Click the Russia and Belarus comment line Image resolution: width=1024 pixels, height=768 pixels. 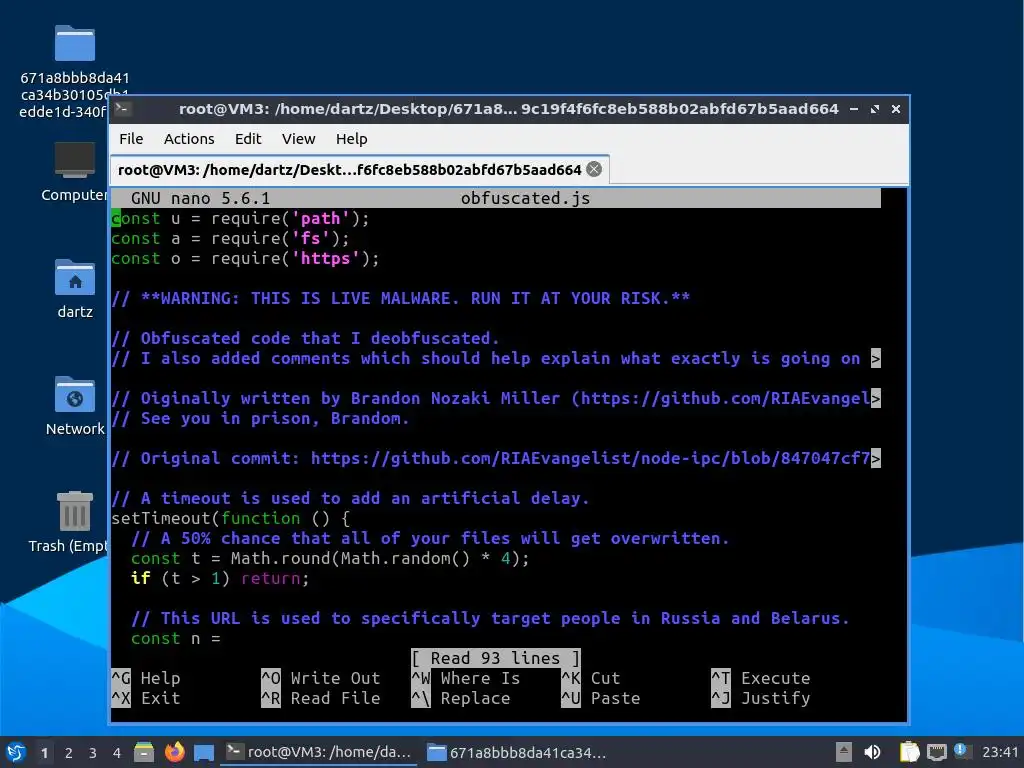tap(490, 618)
